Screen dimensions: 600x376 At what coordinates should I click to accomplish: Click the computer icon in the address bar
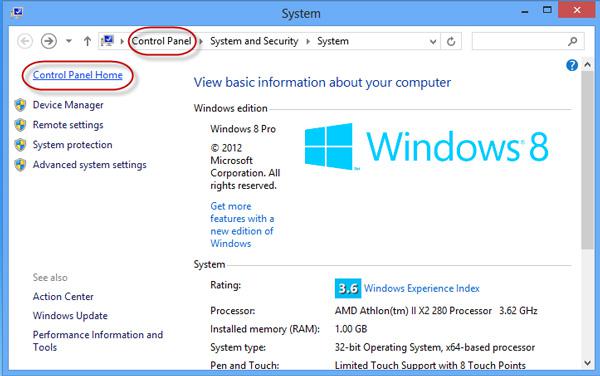pyautogui.click(x=108, y=41)
